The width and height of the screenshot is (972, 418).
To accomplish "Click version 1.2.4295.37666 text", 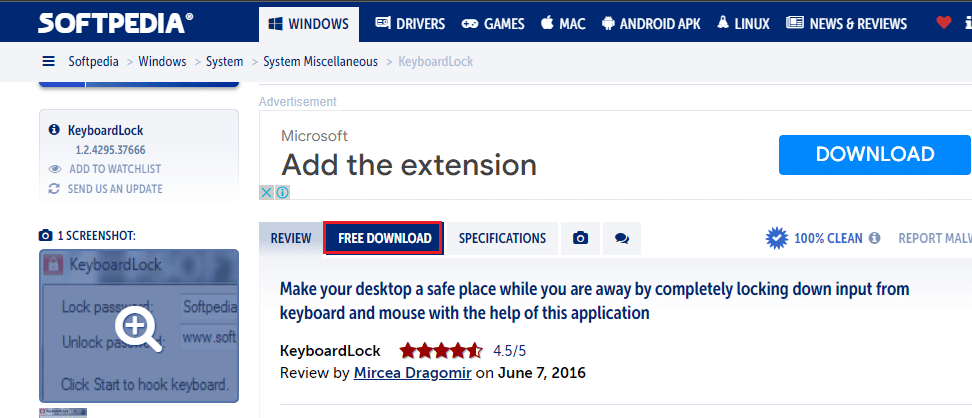I will click(x=111, y=149).
